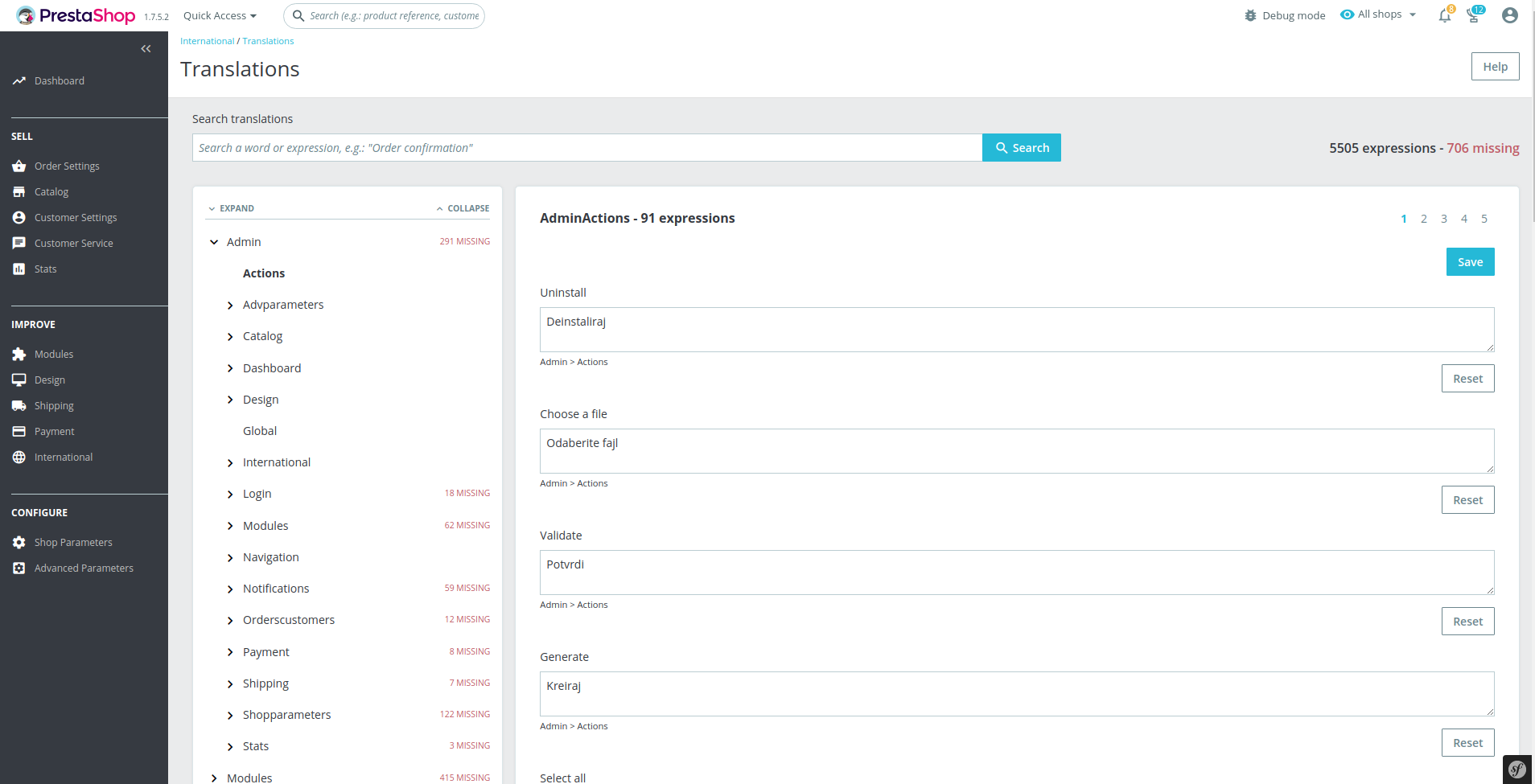
Task: Click the Design monitor icon
Action: [19, 380]
